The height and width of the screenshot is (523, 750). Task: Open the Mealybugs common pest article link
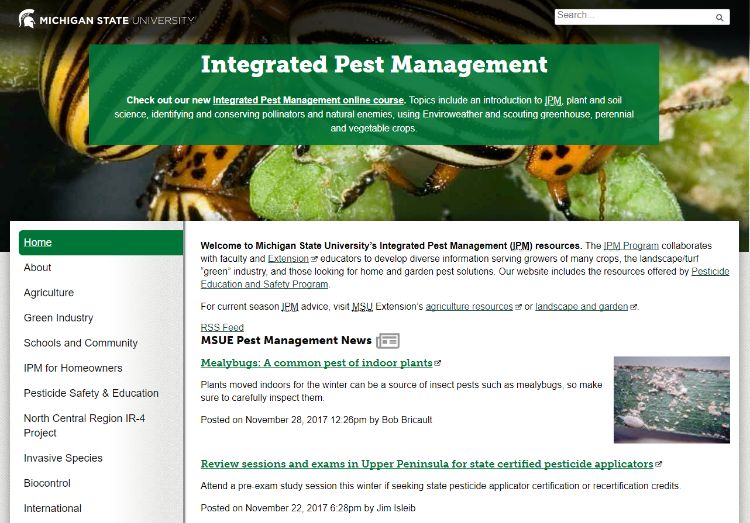(x=317, y=363)
